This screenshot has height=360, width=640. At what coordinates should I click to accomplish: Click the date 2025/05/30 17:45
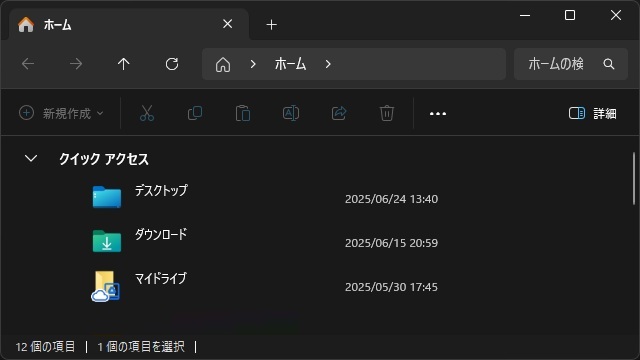click(x=391, y=287)
